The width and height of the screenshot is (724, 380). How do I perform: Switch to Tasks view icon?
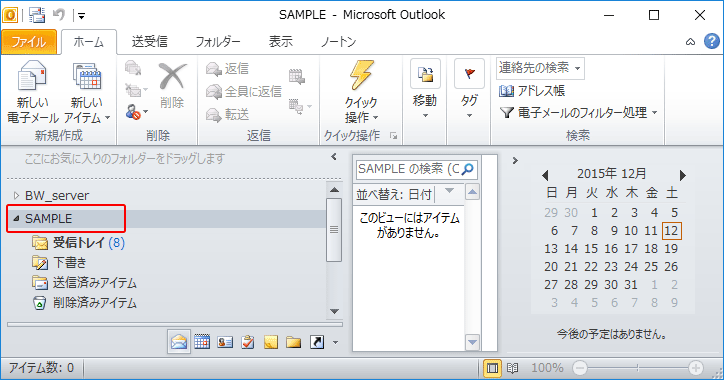[x=248, y=342]
